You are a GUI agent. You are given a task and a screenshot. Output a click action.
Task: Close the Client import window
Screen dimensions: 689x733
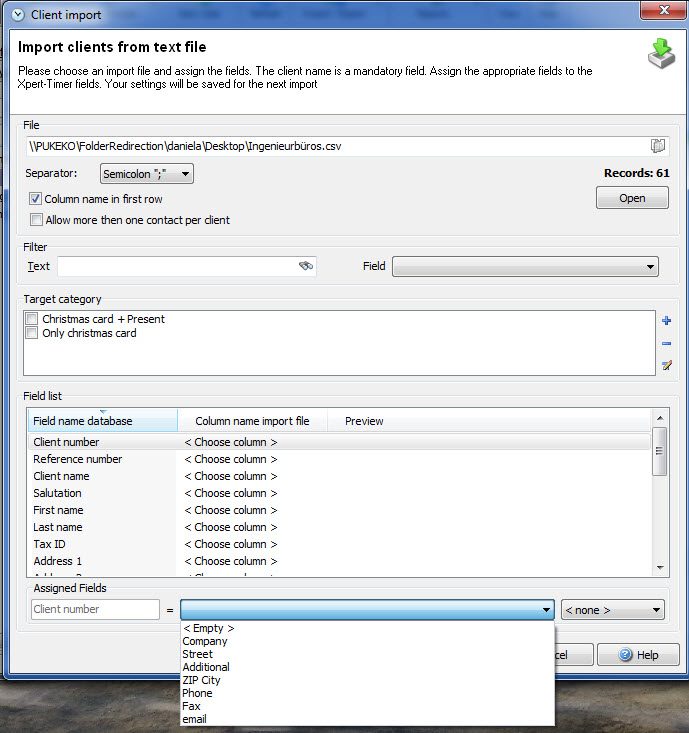pos(663,9)
